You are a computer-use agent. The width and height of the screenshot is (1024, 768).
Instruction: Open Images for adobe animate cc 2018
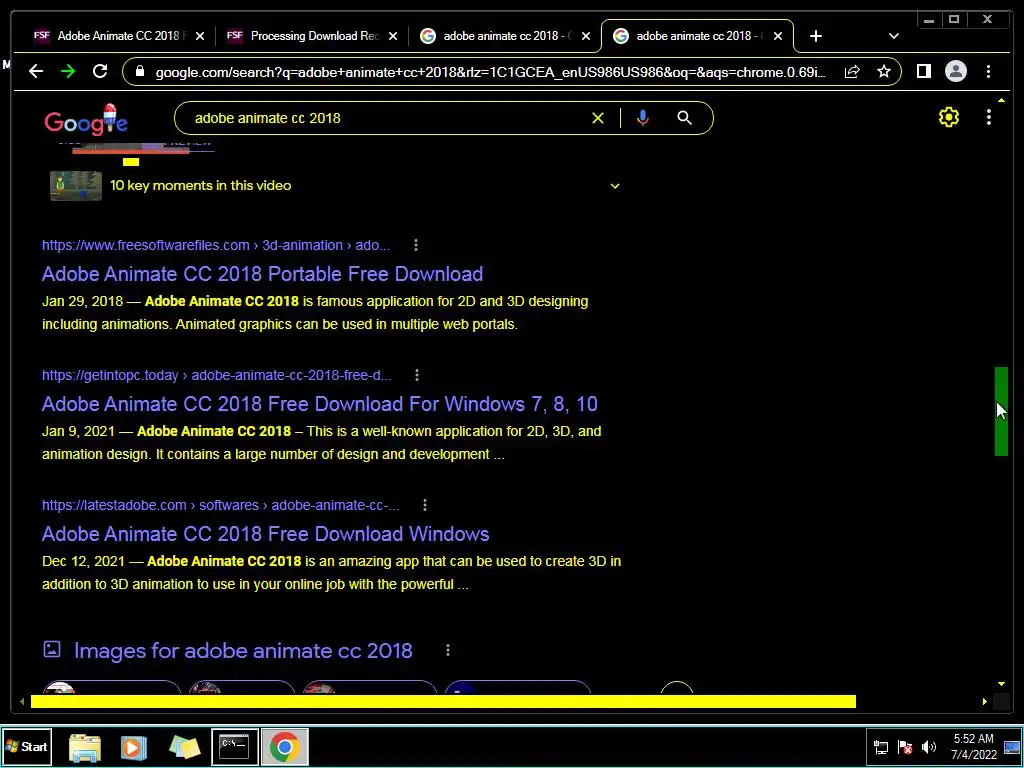[x=243, y=650]
